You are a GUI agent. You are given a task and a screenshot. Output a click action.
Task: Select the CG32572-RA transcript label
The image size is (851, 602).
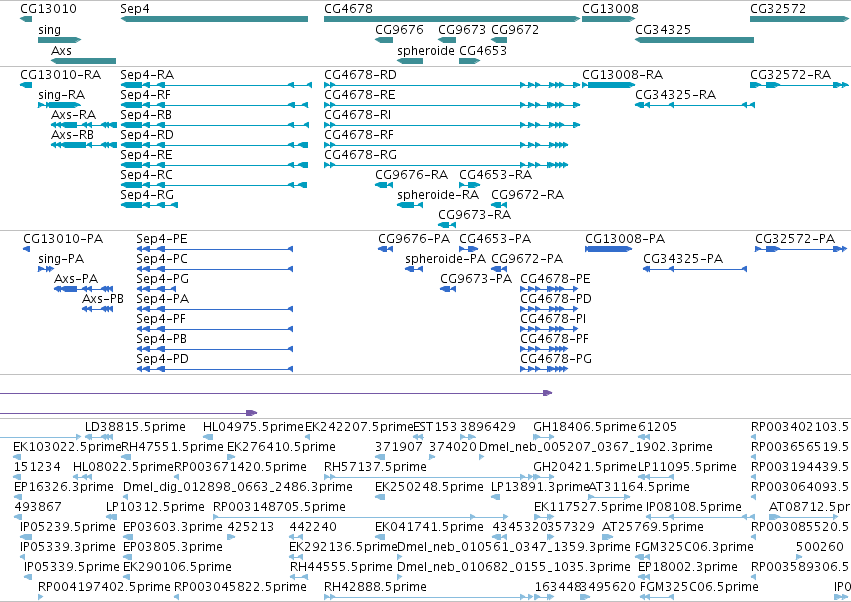click(x=790, y=75)
